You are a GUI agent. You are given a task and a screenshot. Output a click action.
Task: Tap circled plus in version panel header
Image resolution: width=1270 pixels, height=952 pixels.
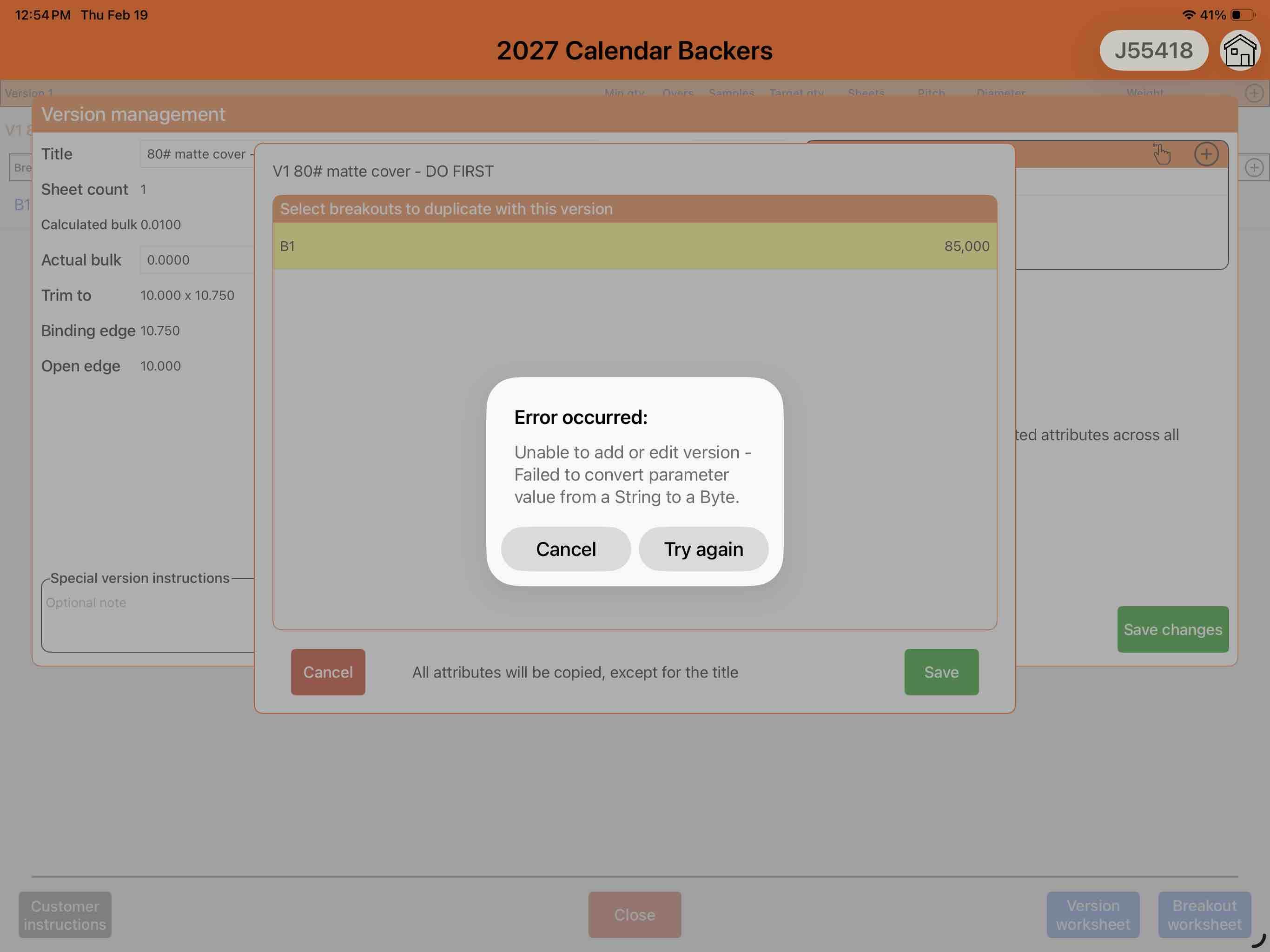[1206, 154]
